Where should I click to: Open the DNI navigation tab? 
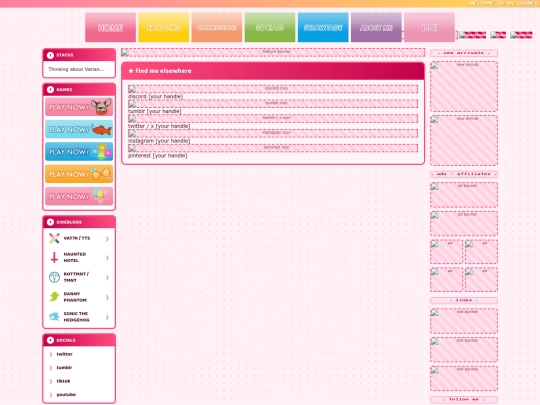coord(429,27)
